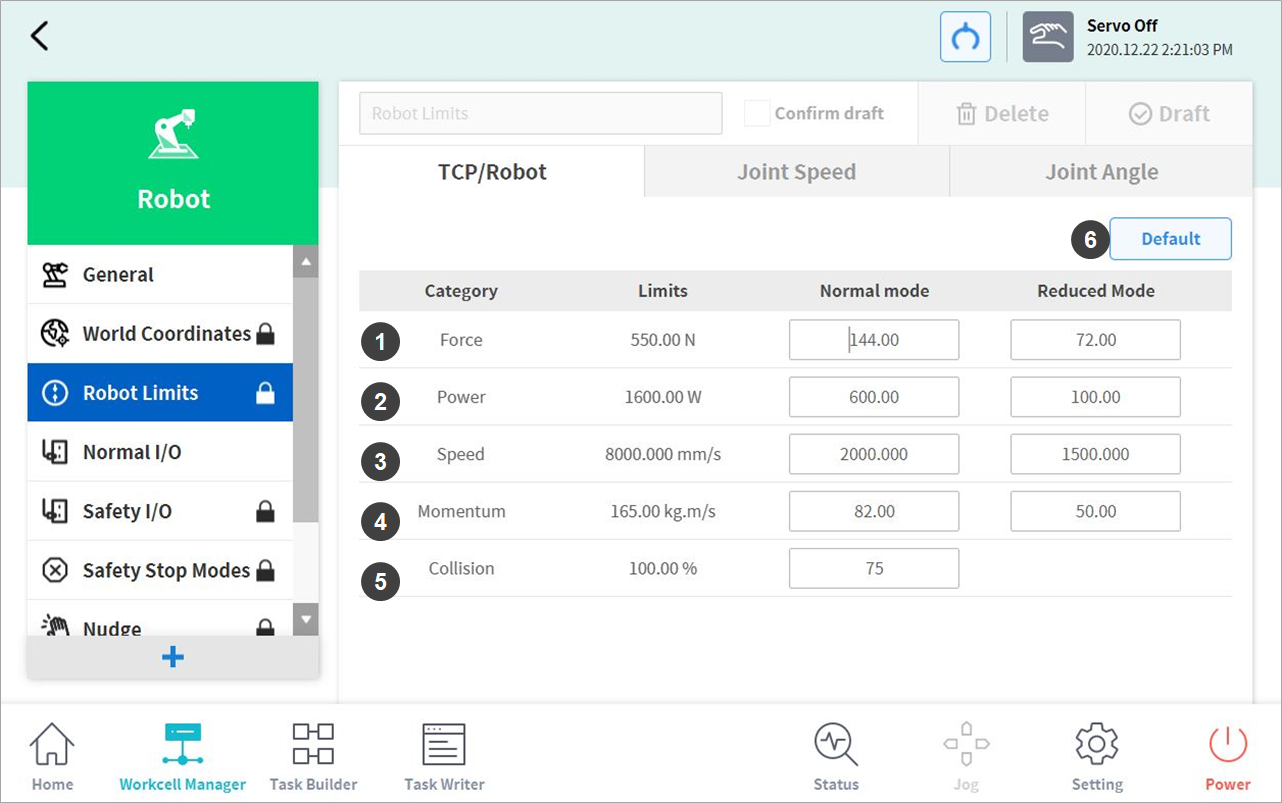Viewport: 1282px width, 803px height.
Task: Click the hand guiding icon beside Servo Off
Action: 1047,37
